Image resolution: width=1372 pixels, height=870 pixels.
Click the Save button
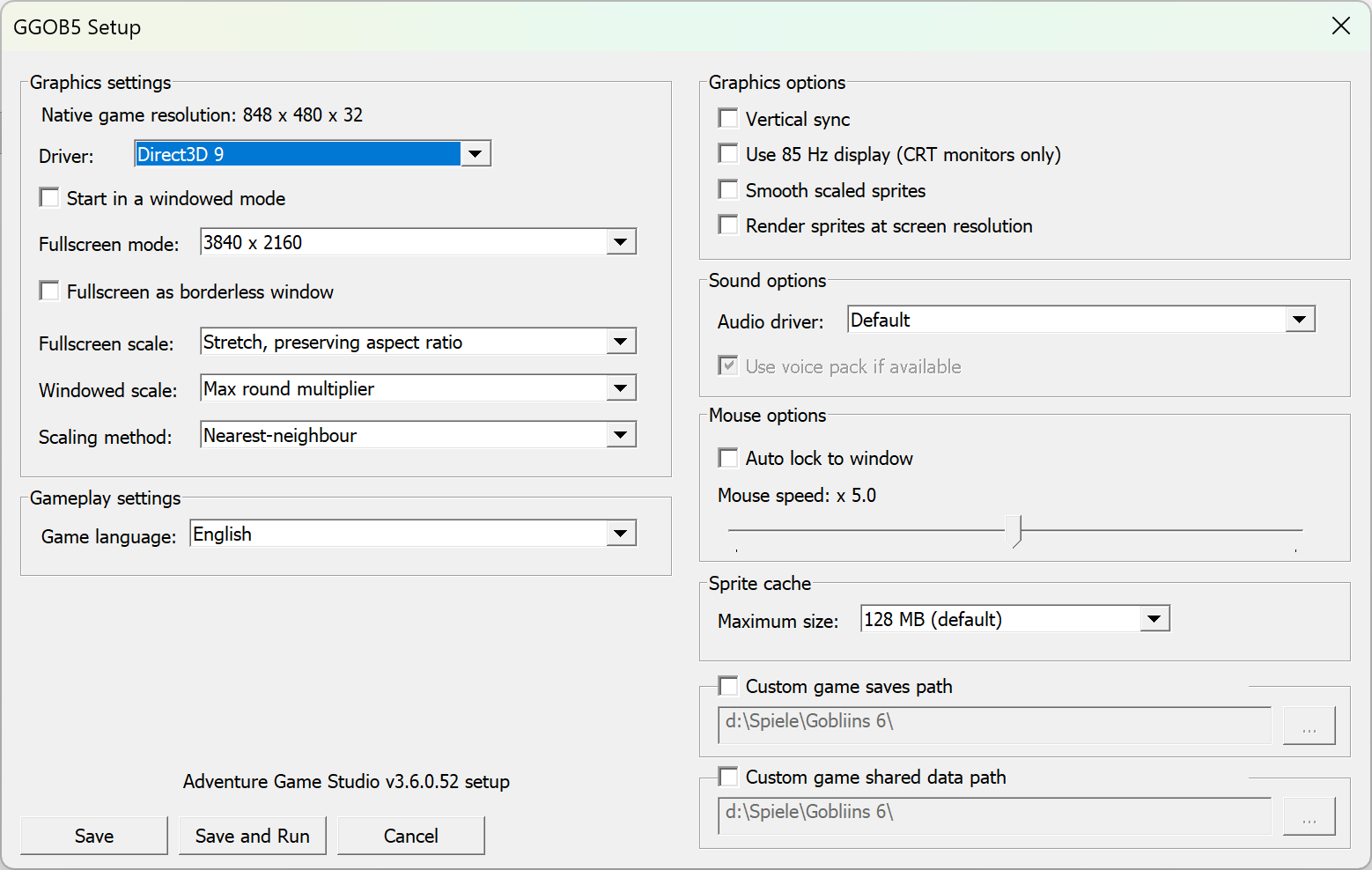94,836
